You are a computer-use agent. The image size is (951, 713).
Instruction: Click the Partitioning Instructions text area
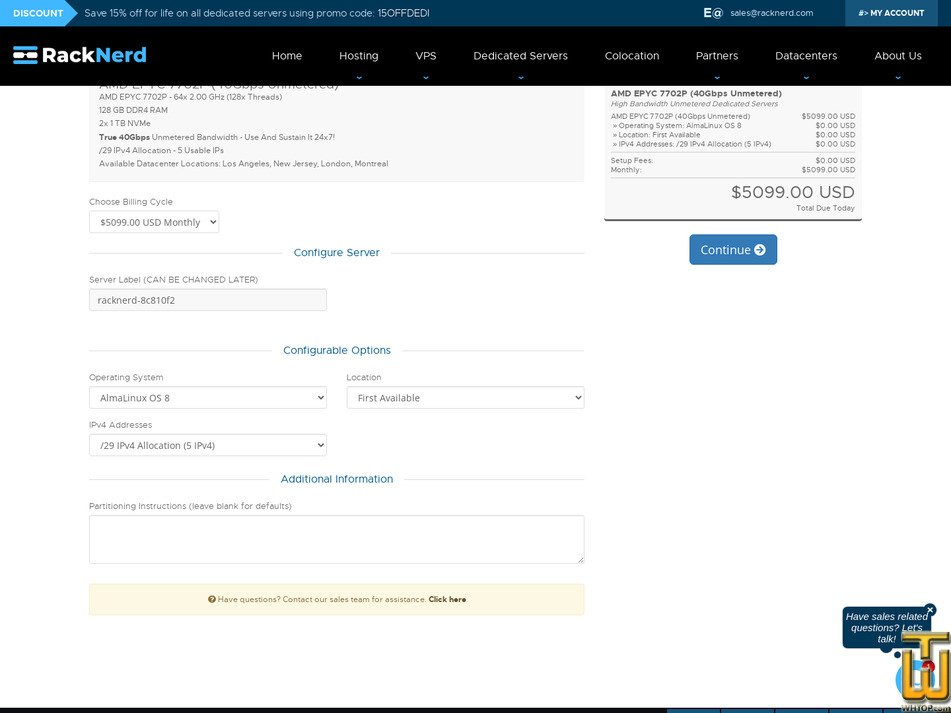[336, 538]
